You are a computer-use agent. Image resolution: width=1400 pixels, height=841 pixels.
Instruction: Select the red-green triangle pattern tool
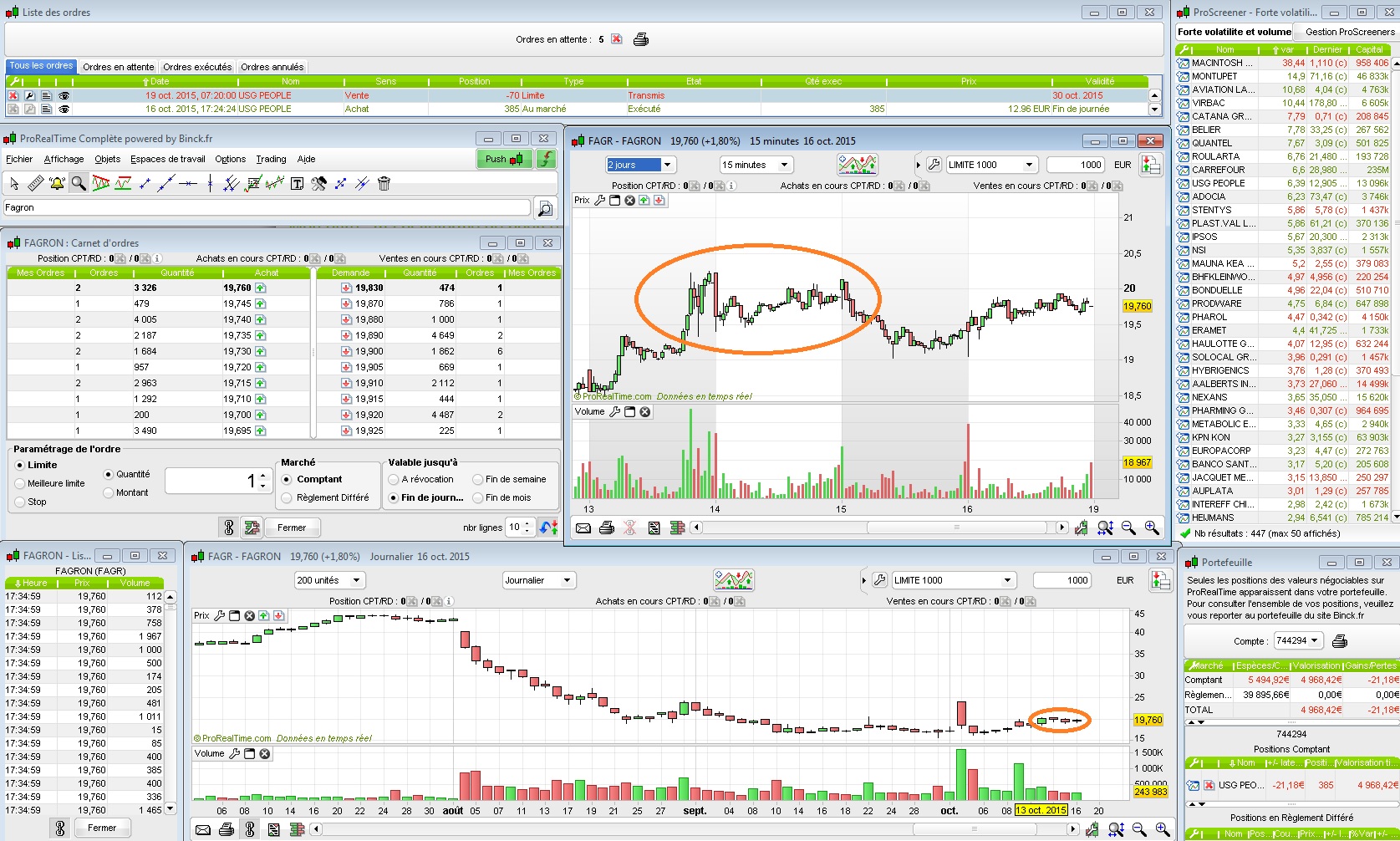101,183
